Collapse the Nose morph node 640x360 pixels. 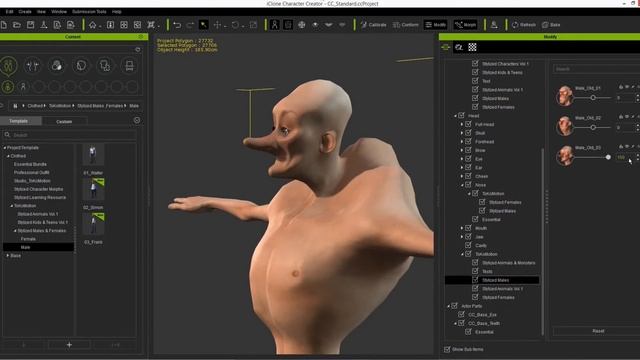click(462, 185)
